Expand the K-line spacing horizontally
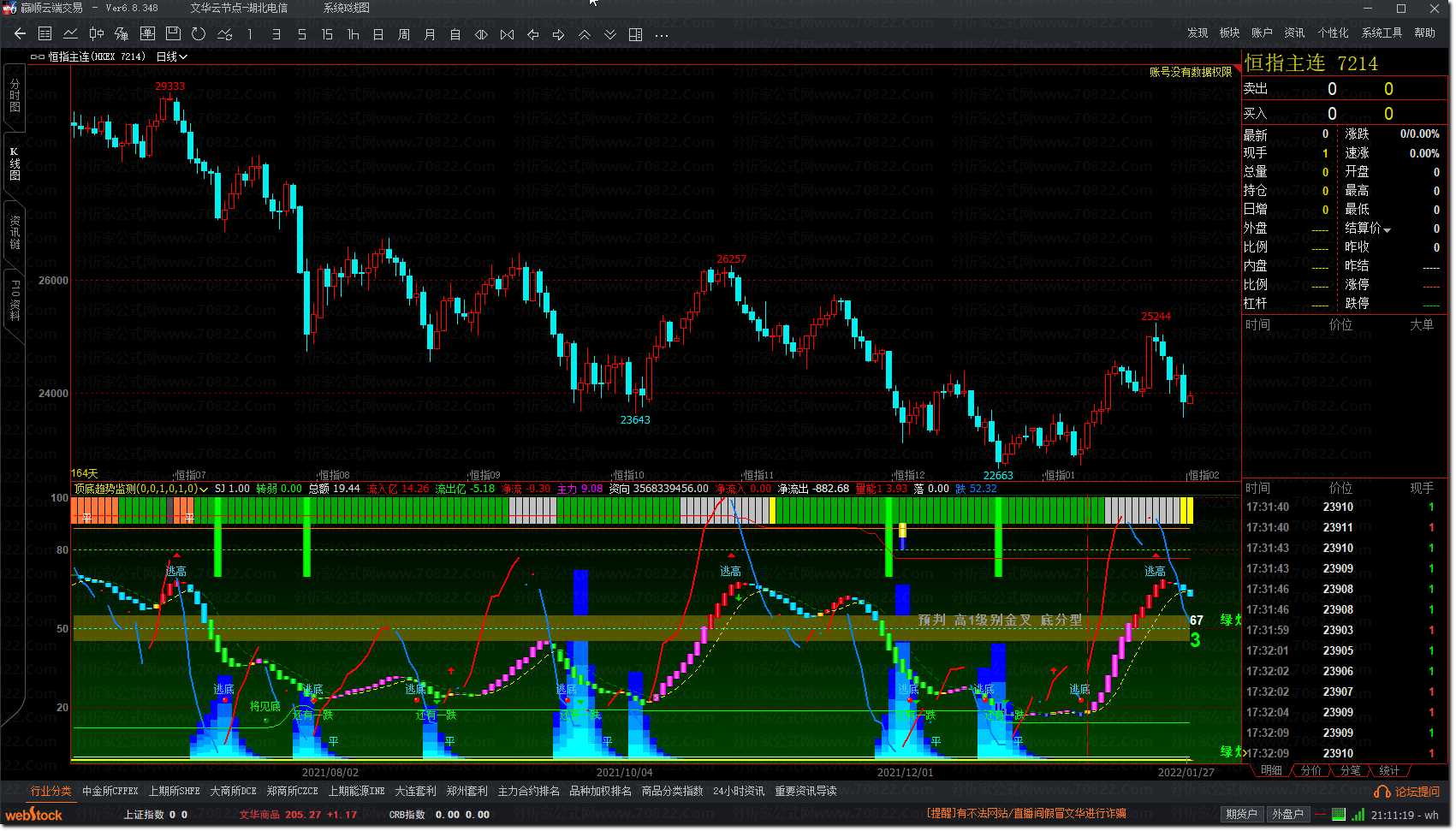Image resolution: width=1456 pixels, height=831 pixels. coord(481,34)
